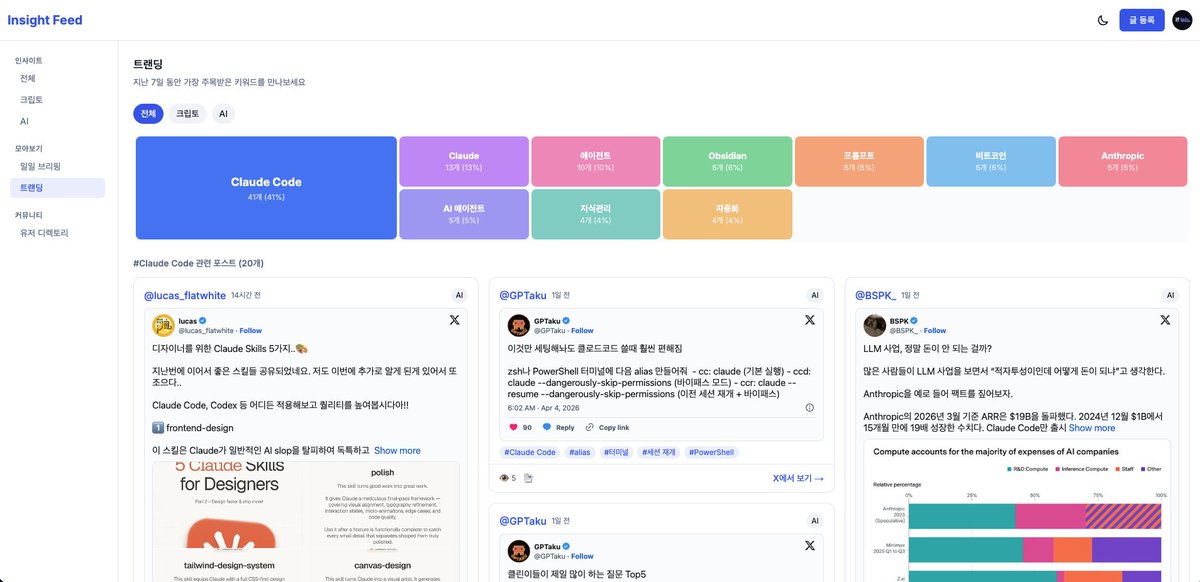This screenshot has width=1200, height=582.
Task: Click the pink 에이전트 keyword tile
Action: click(595, 161)
